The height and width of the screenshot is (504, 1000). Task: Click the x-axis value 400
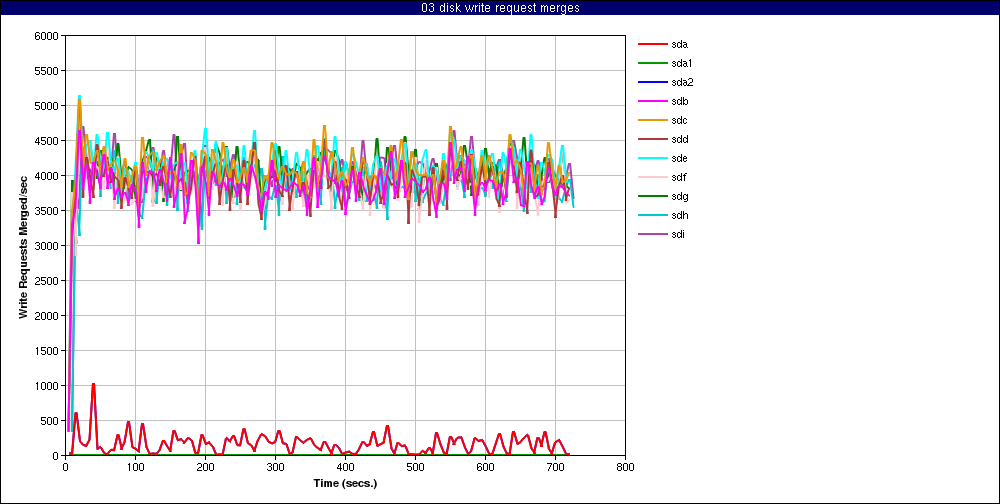click(345, 467)
